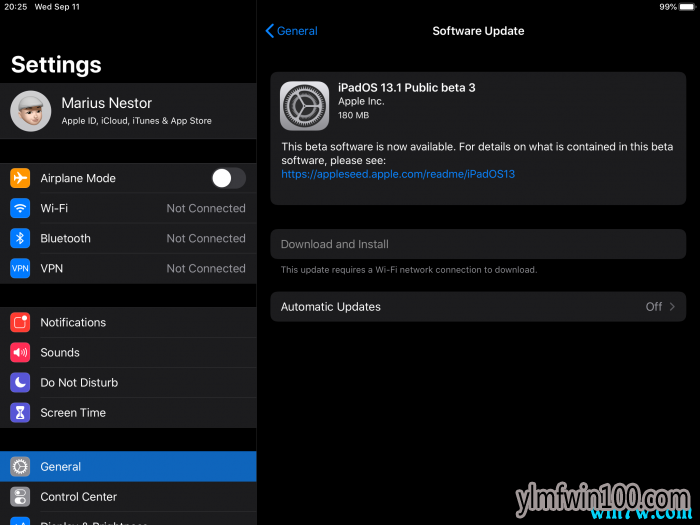Tap the 'Wed Sep 11' date in status bar
This screenshot has height=525, width=700.
pyautogui.click(x=57, y=7)
